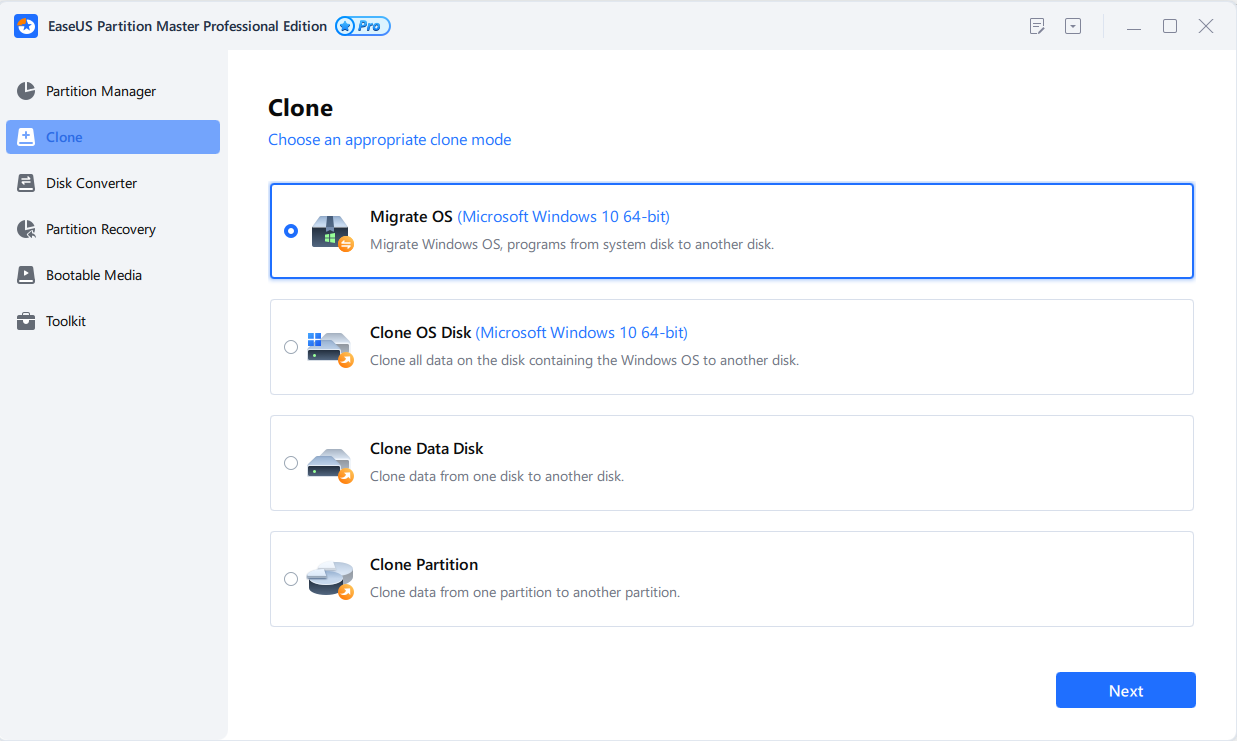Click the Bootable Media disc icon
Viewport: 1237px width, 741px height.
click(27, 275)
